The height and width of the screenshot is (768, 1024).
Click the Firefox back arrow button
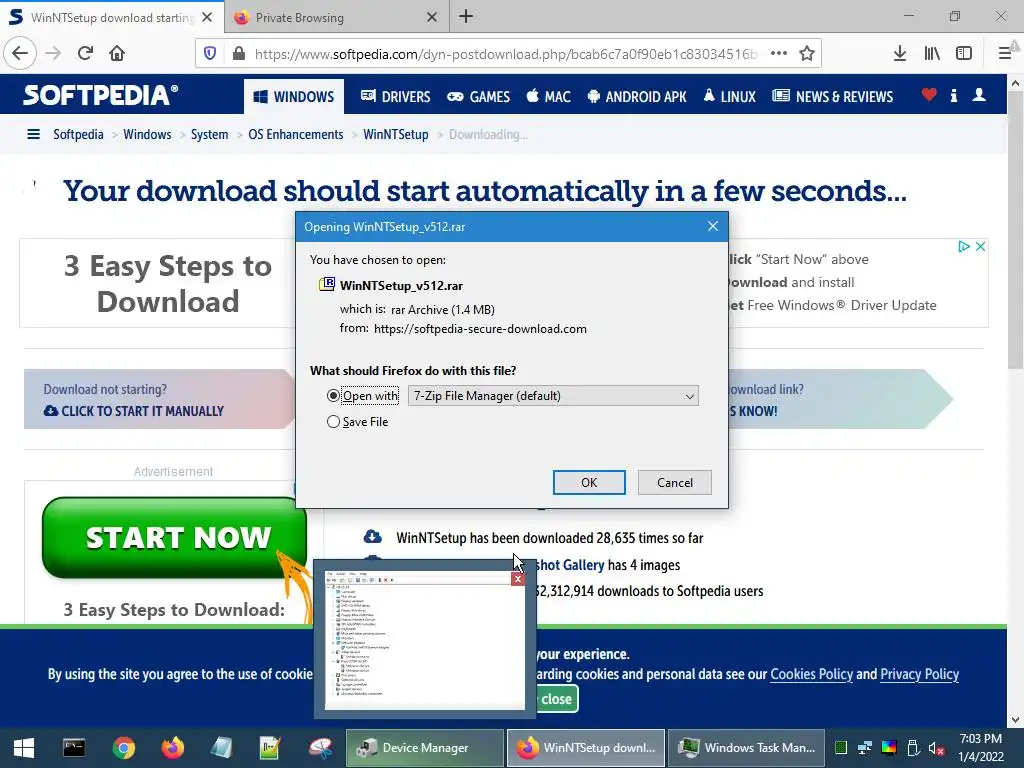[20, 53]
